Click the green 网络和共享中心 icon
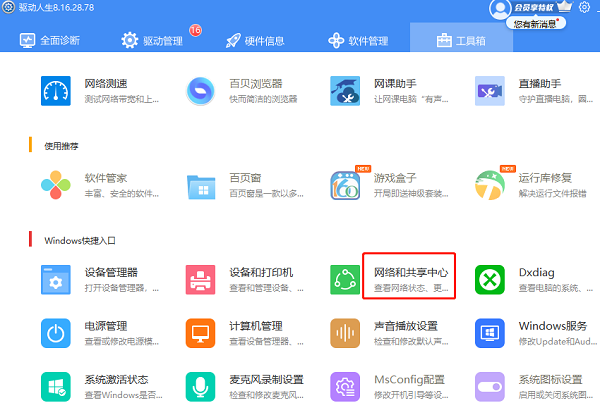The height and width of the screenshot is (415, 600). pos(345,280)
